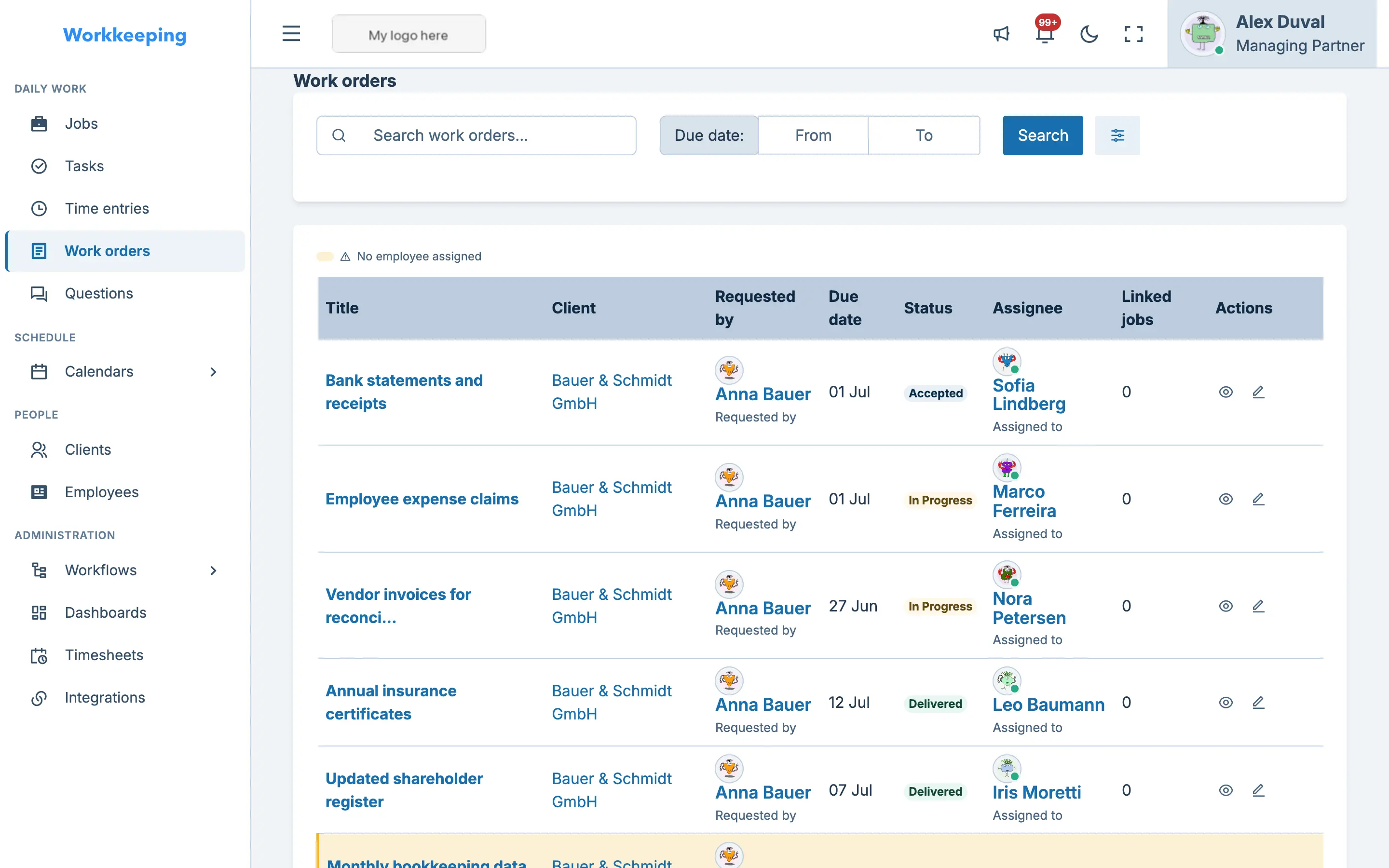Screen dimensions: 1389x868
Task: Toggle dark mode moon icon
Action: 1089,34
